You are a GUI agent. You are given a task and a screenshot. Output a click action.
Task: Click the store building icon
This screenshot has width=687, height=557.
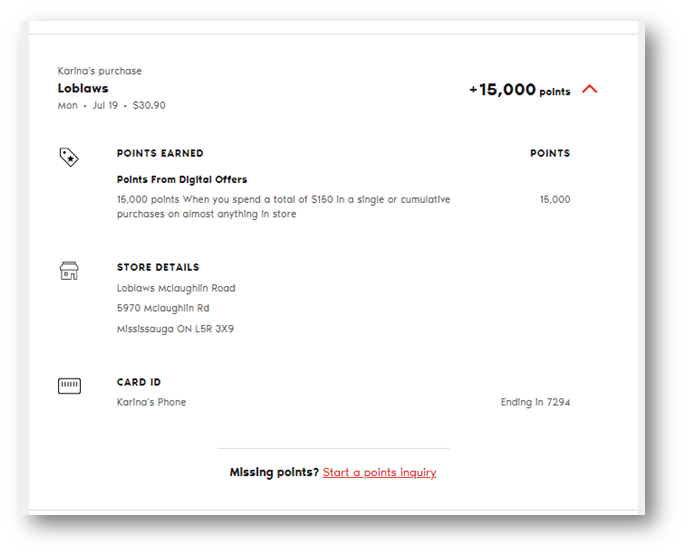click(x=69, y=271)
